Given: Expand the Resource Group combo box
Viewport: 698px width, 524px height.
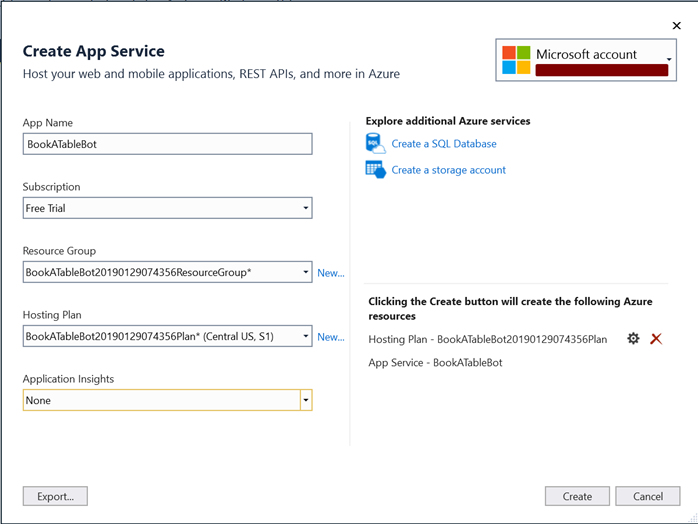Looking at the screenshot, I should click(305, 272).
